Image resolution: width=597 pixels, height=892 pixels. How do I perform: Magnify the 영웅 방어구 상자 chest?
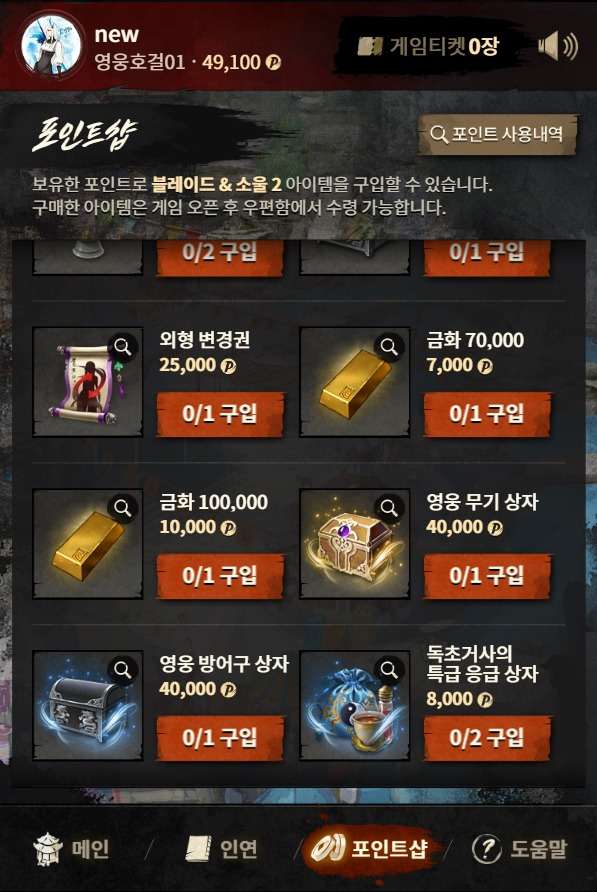[x=122, y=669]
